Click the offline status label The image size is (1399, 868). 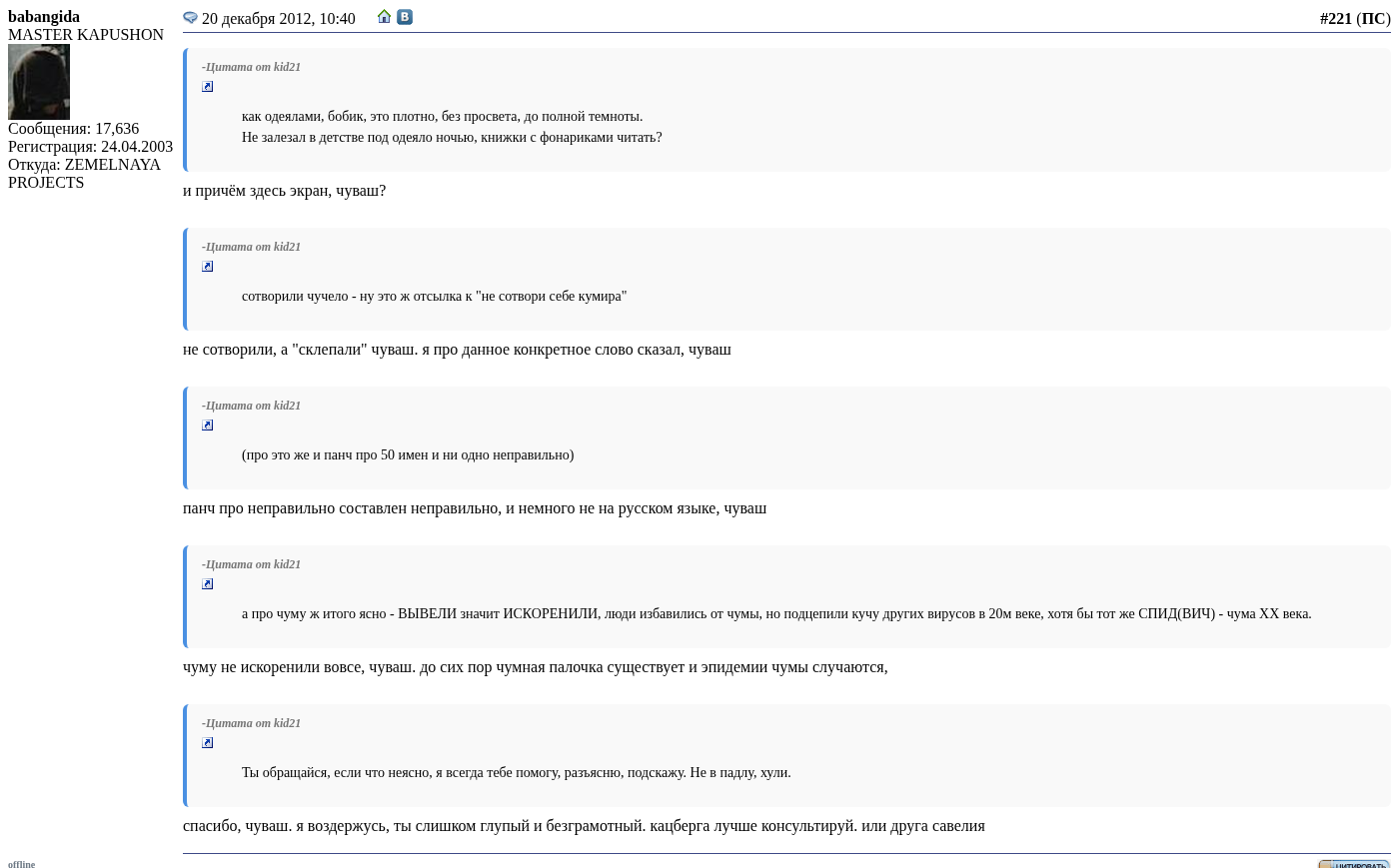(21, 864)
